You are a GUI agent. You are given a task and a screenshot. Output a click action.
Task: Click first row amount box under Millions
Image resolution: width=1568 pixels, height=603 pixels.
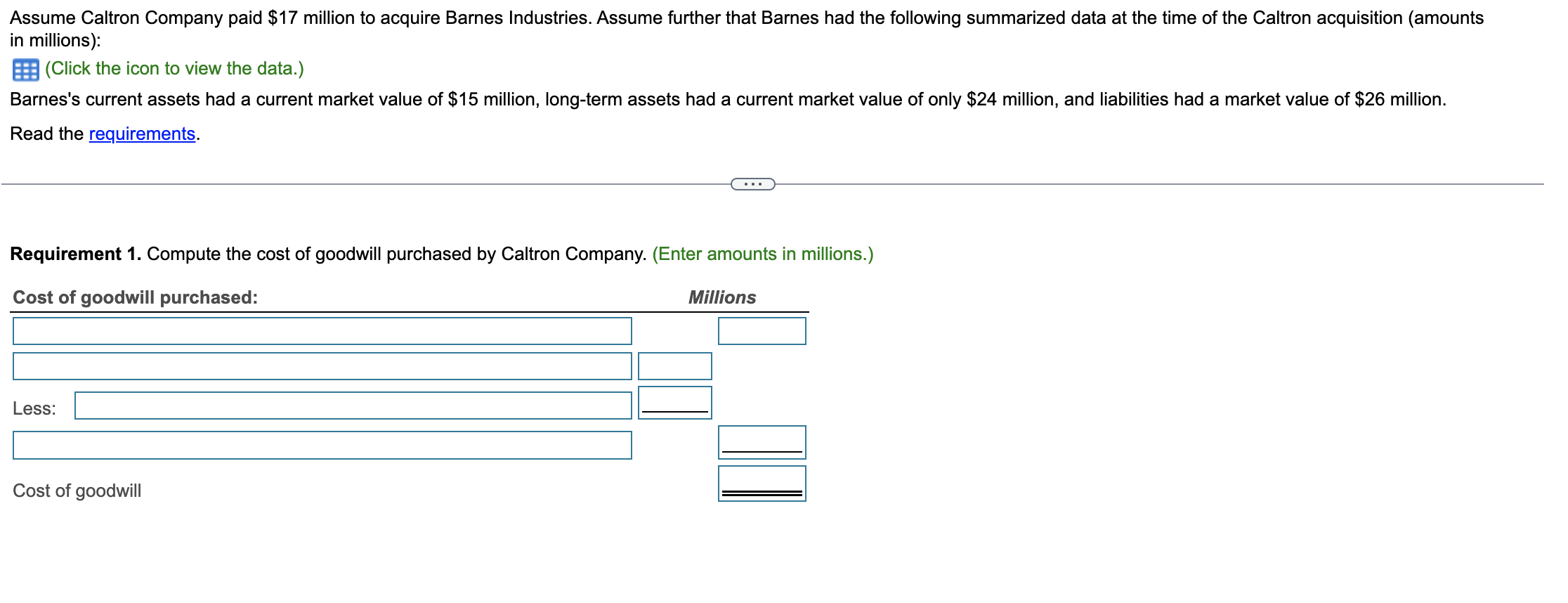762,331
